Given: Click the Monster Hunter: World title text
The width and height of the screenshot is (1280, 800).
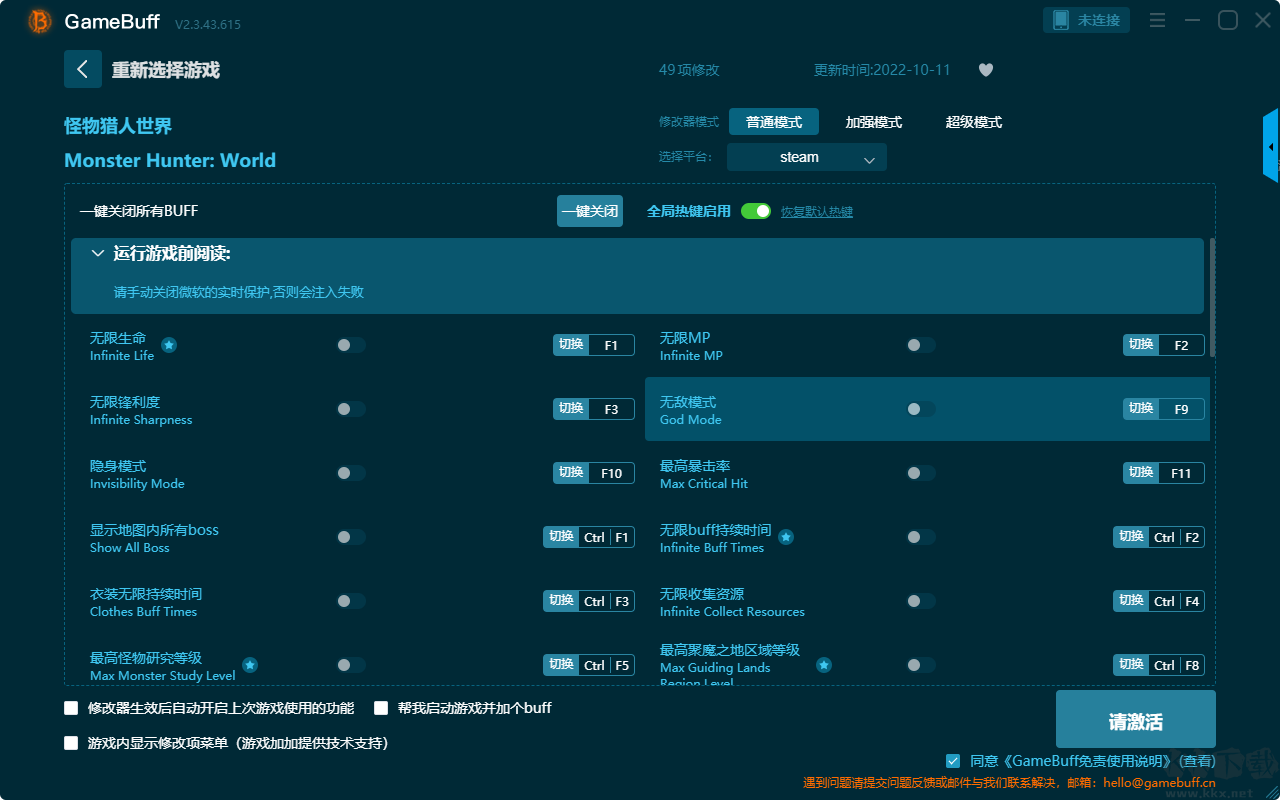Looking at the screenshot, I should tap(170, 160).
